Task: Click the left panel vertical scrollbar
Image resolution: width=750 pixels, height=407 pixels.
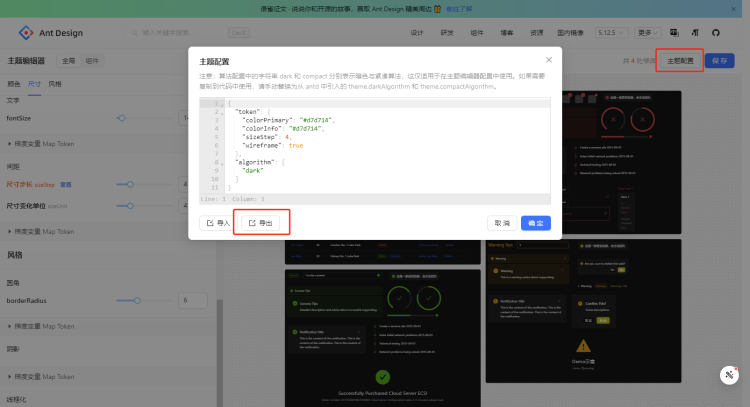Action: (x=220, y=353)
